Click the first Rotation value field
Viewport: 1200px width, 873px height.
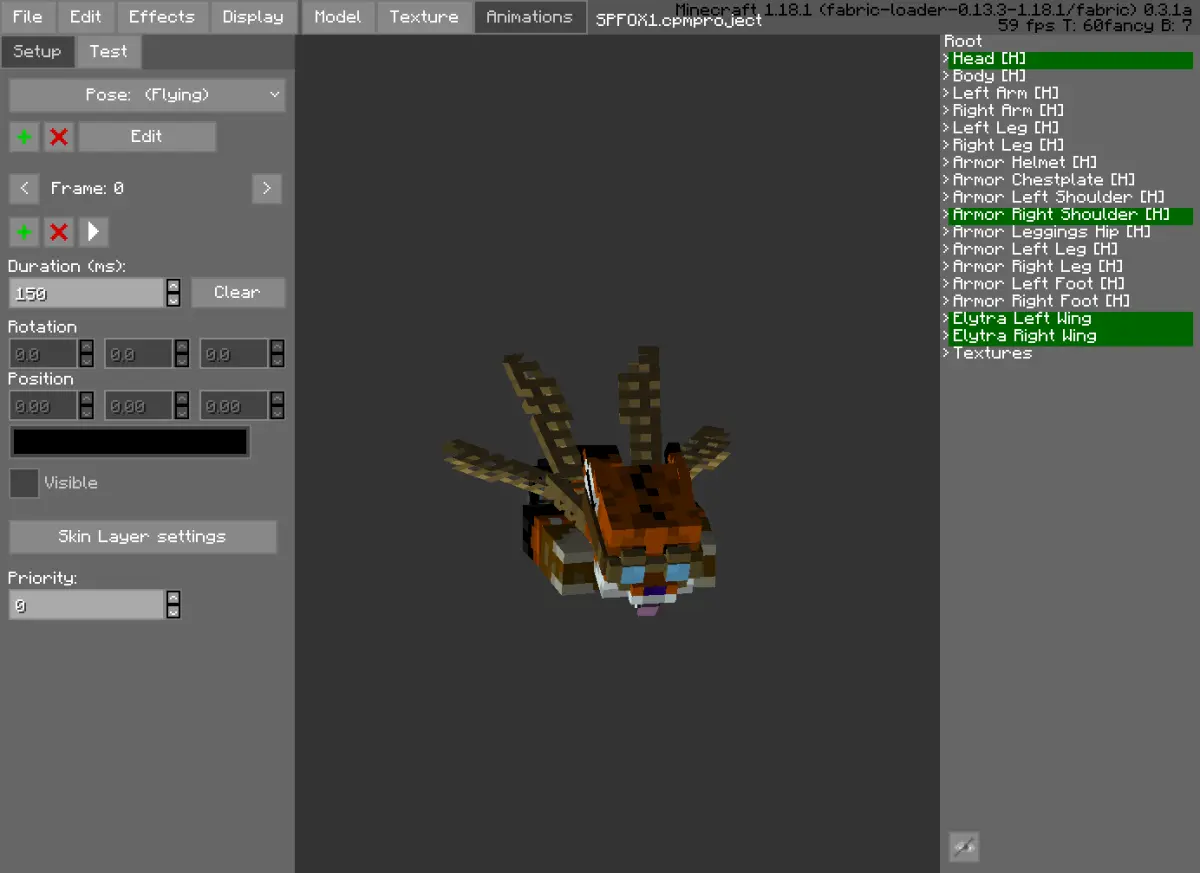click(x=43, y=354)
